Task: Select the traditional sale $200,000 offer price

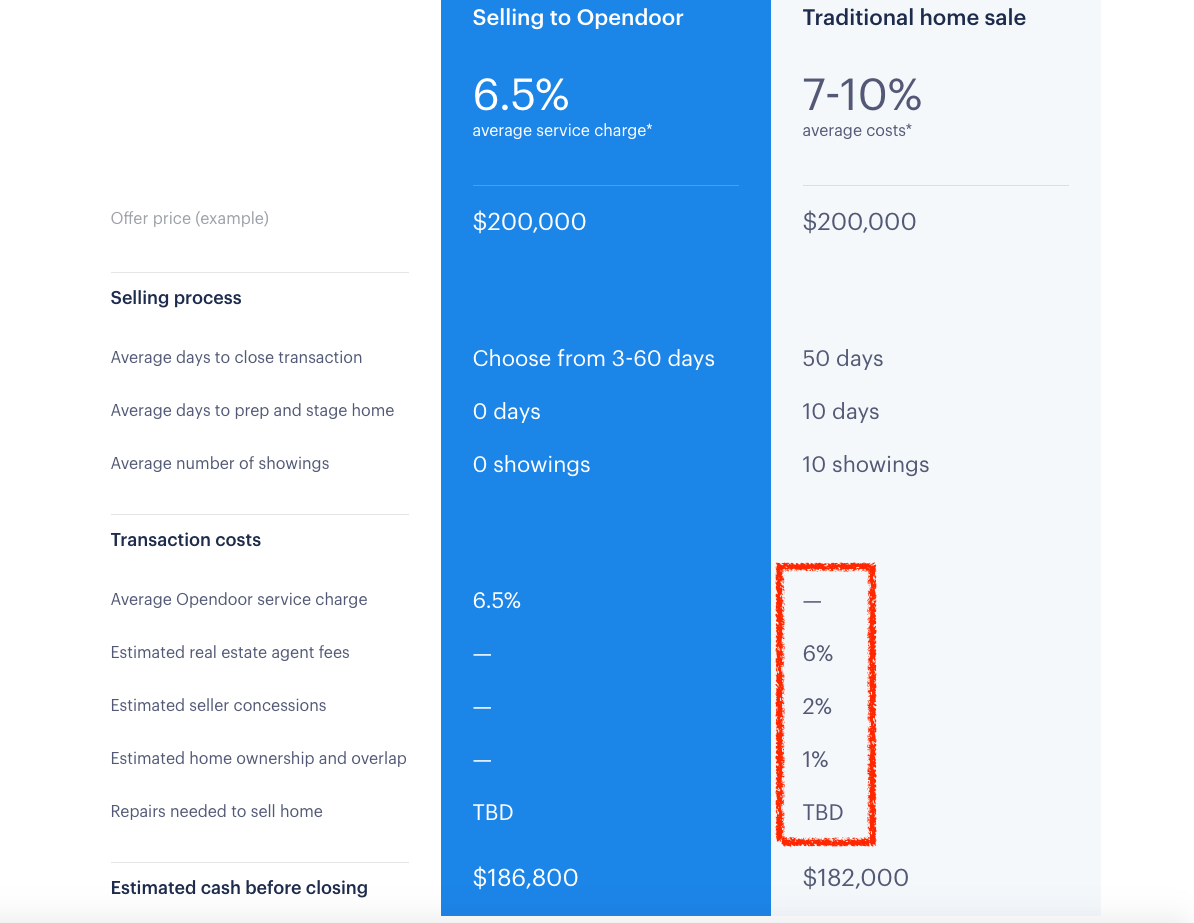Action: [859, 222]
